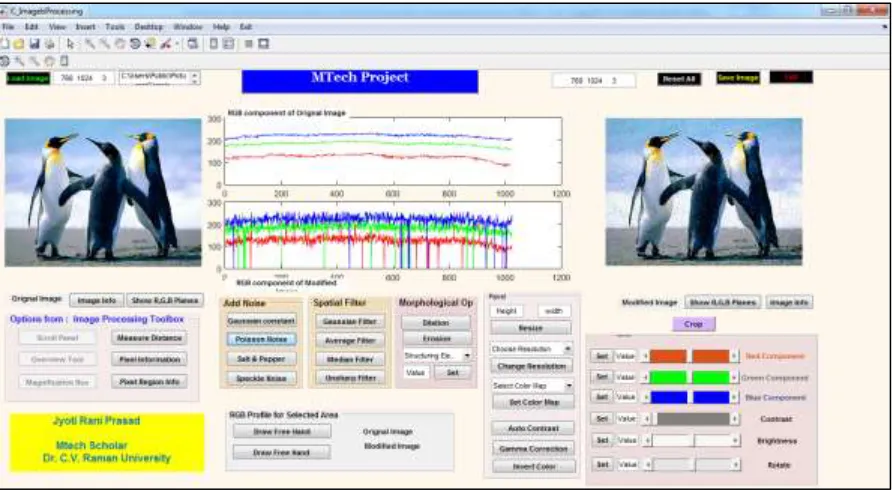The height and width of the screenshot is (490, 892).
Task: Apply Poisson Noise
Action: [262, 339]
